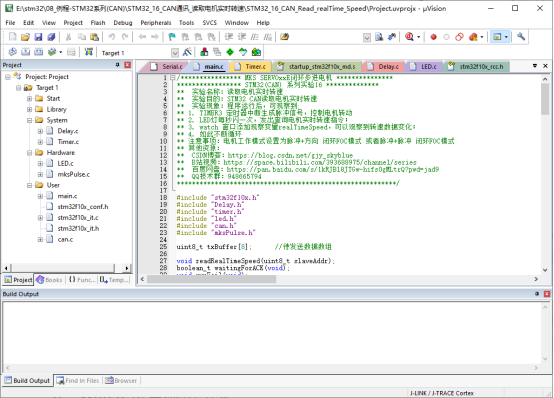This screenshot has height=398, width=554.
Task: Click the CSDN blog URL in line 12
Action: click(x=290, y=155)
